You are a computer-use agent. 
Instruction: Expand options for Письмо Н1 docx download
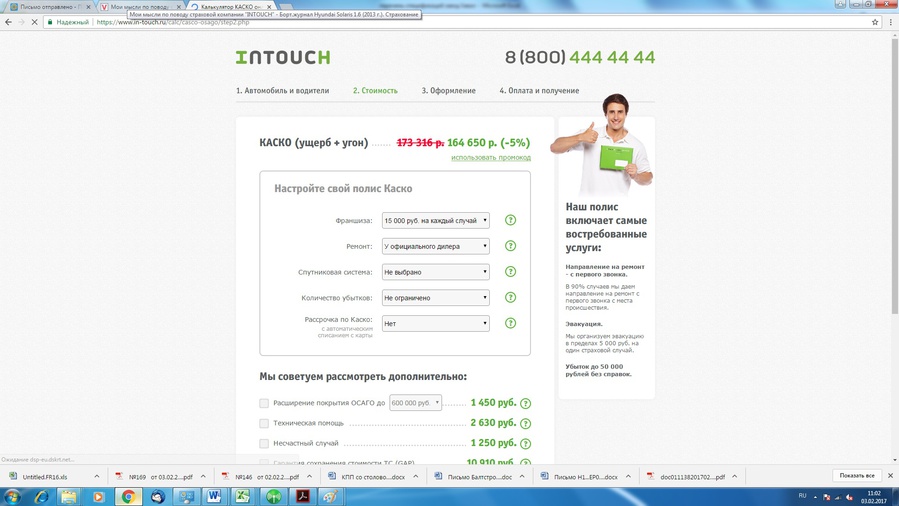pyautogui.click(x=628, y=477)
